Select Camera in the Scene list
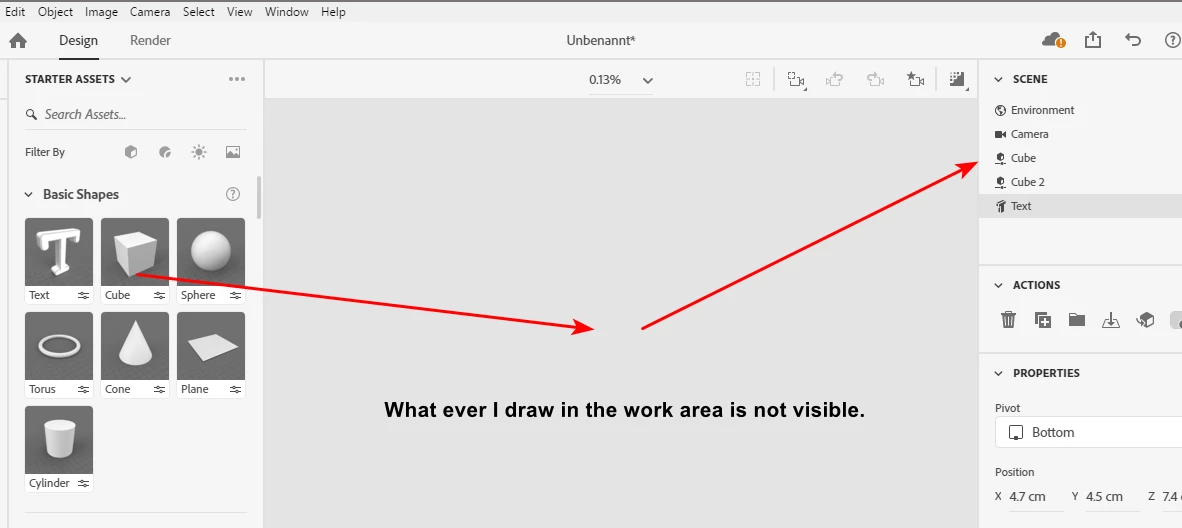This screenshot has height=528, width=1182. point(1080,134)
